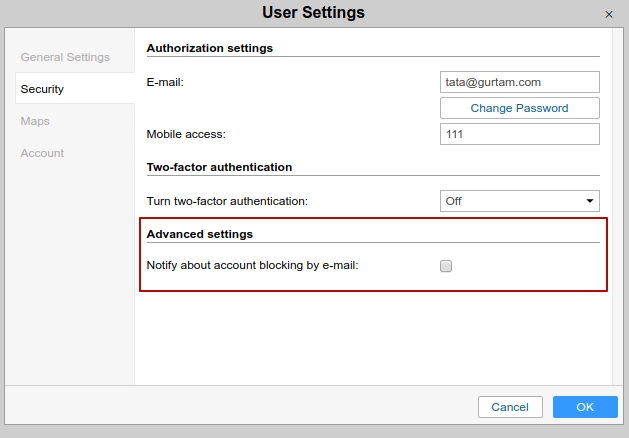Click the 'Mobile access:' label text
629x438 pixels.
click(186, 134)
